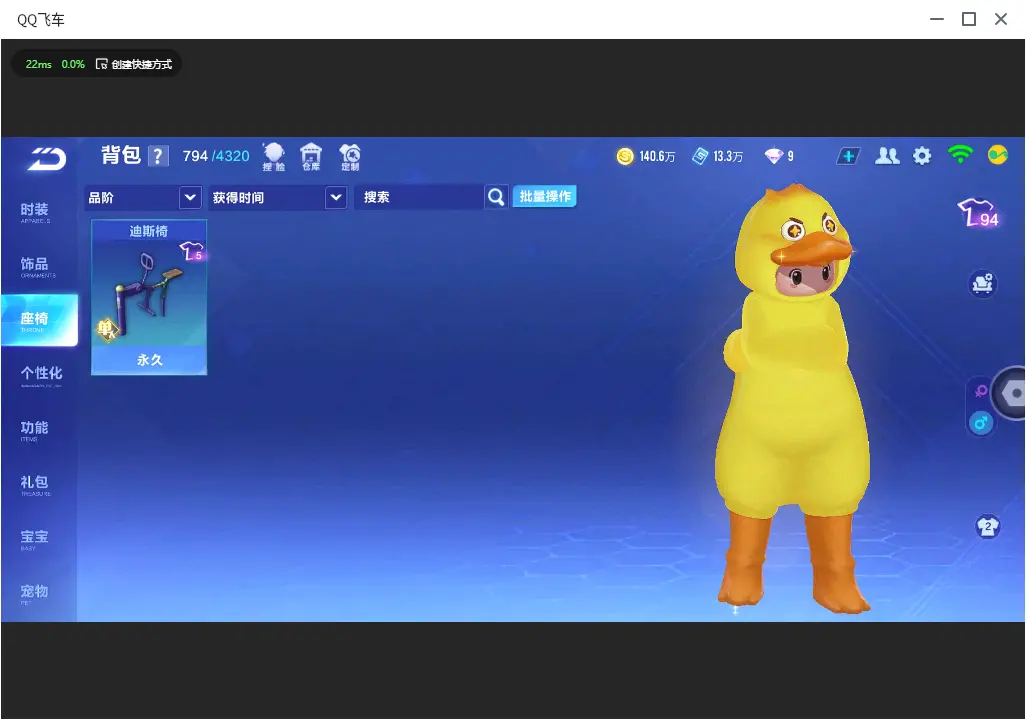Open the purple shirt 94 charm icon
Viewport: 1026px width, 720px height.
(979, 213)
